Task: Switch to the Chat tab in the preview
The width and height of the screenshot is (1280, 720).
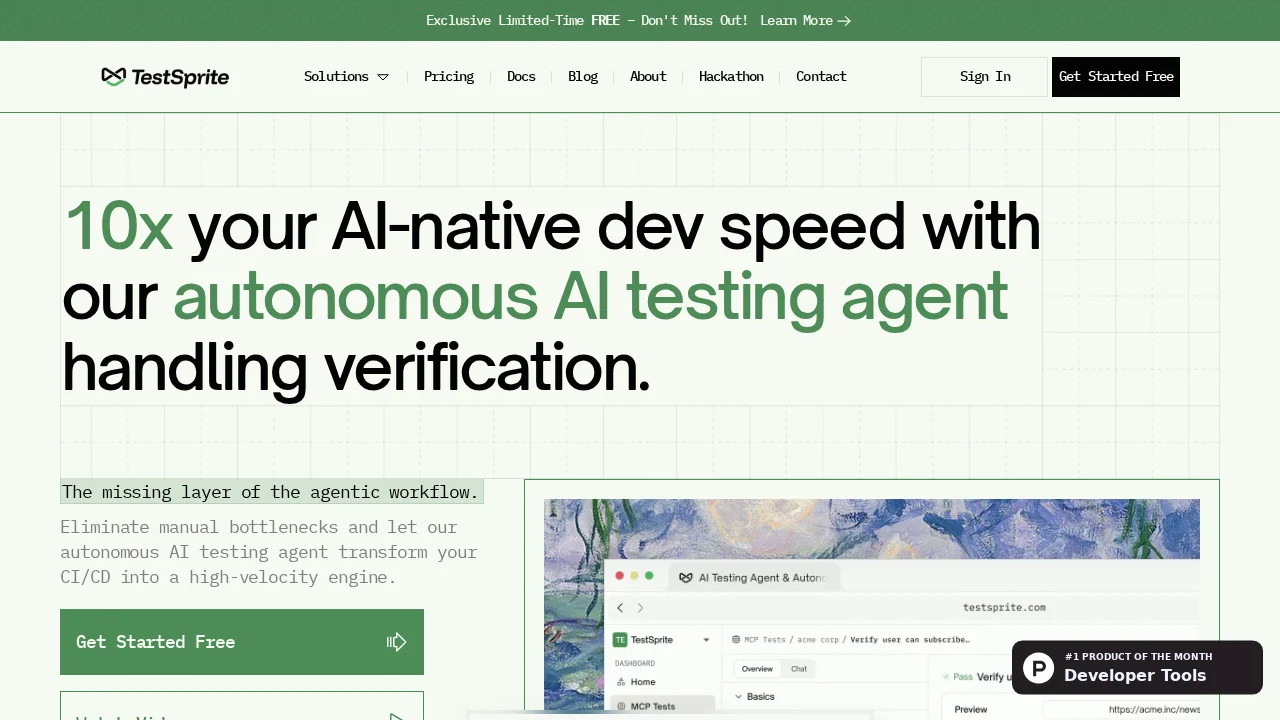Action: 799,669
